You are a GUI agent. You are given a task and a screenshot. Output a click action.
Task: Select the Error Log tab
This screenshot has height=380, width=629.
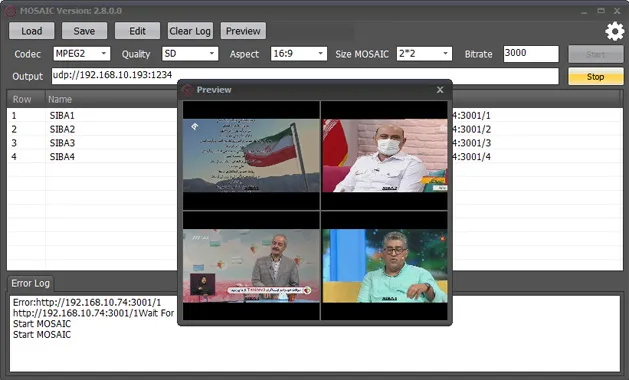30,283
